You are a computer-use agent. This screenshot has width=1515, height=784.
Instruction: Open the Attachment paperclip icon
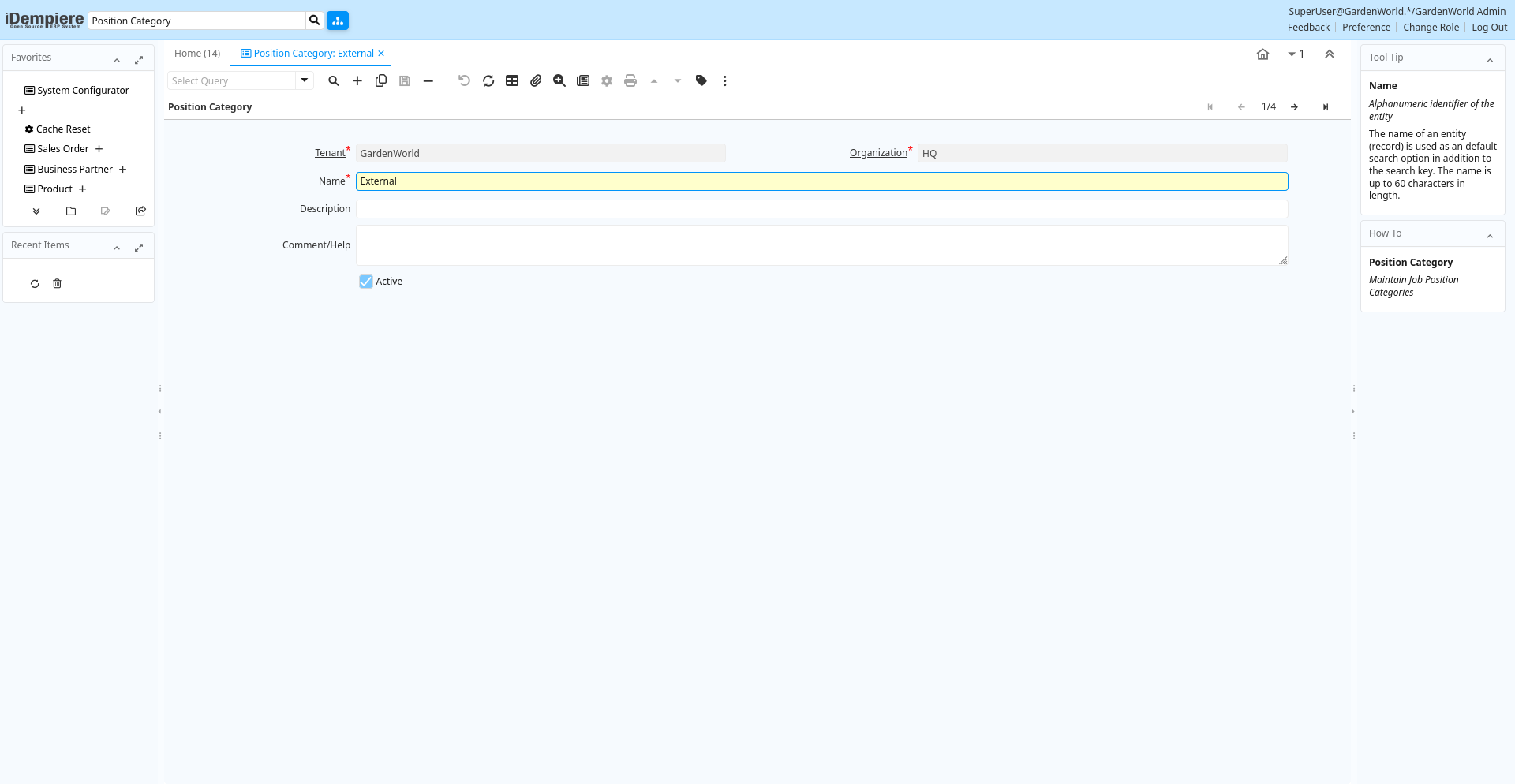point(536,80)
